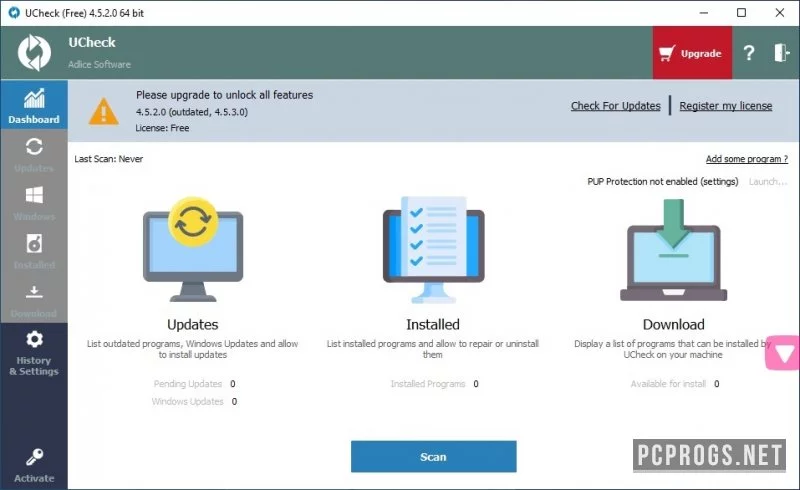Click the exit door icon in header
Screen dimensions: 800x490
[x=781, y=53]
